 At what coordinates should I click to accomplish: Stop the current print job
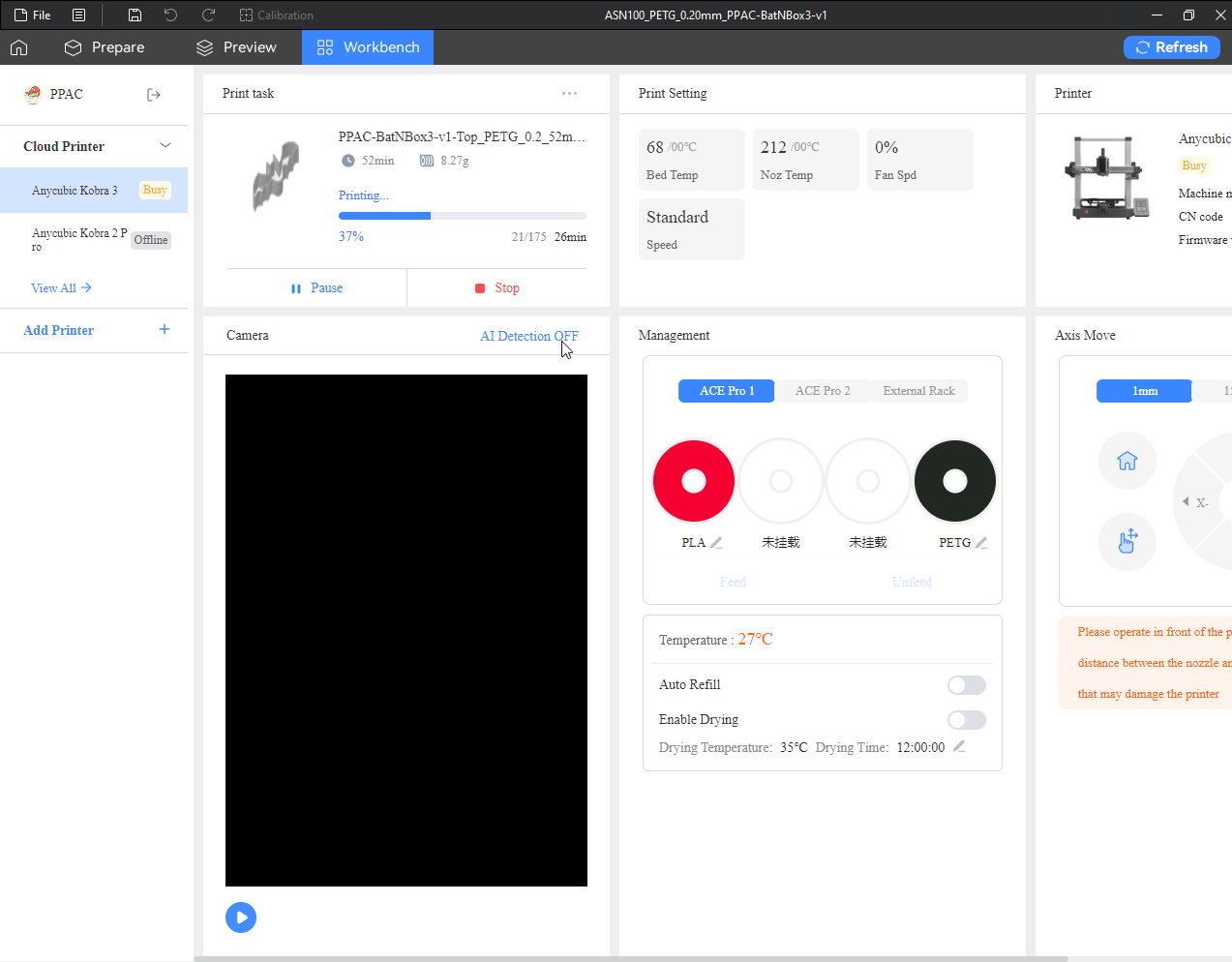pyautogui.click(x=497, y=288)
